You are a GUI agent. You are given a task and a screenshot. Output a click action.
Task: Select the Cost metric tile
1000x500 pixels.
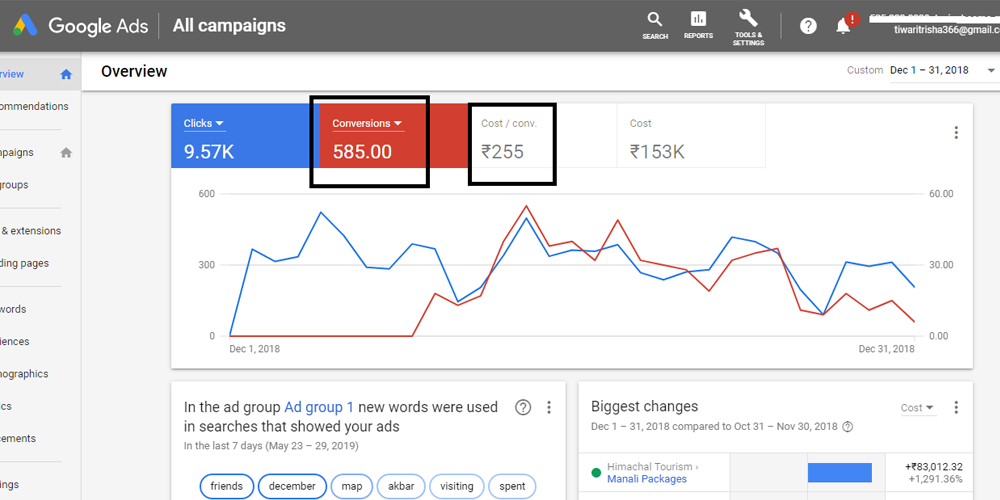(690, 140)
